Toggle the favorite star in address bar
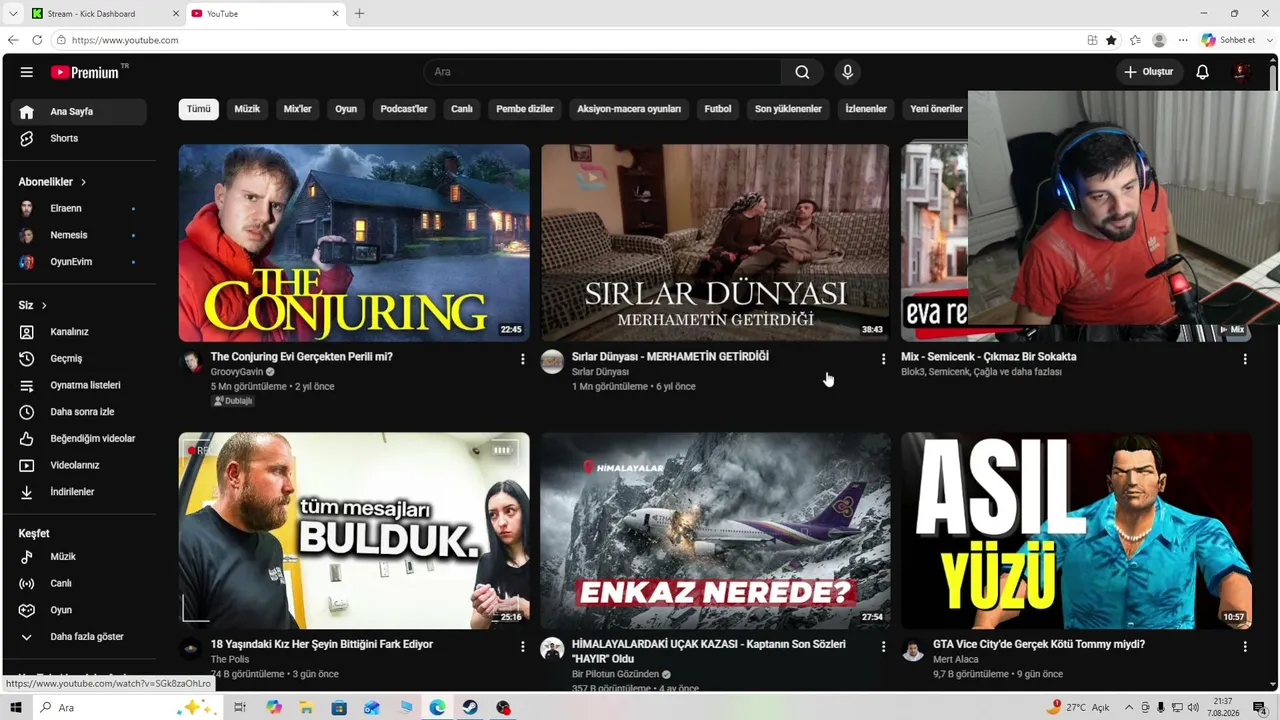This screenshot has width=1280, height=720. click(1111, 40)
